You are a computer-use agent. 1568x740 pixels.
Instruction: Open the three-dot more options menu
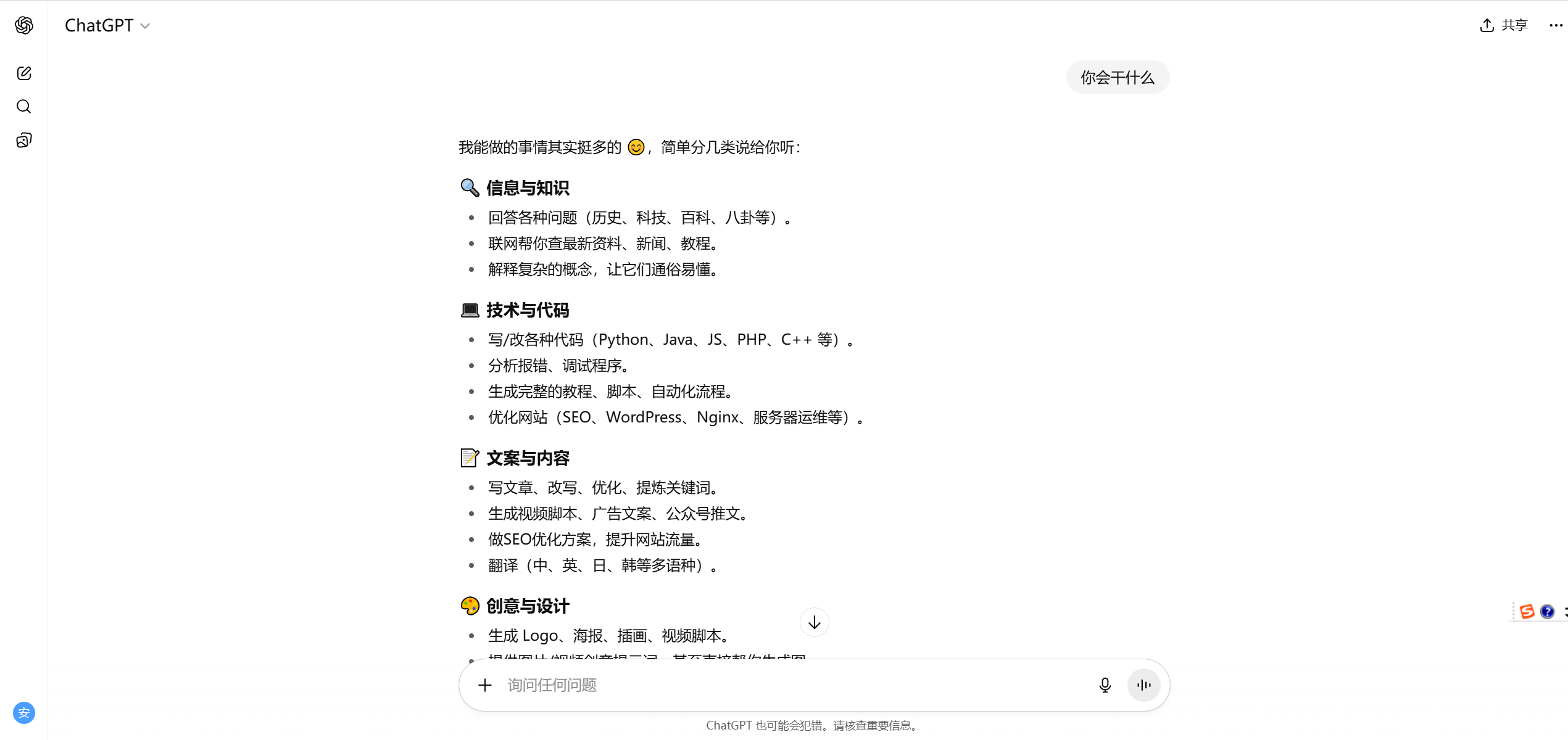pos(1556,25)
